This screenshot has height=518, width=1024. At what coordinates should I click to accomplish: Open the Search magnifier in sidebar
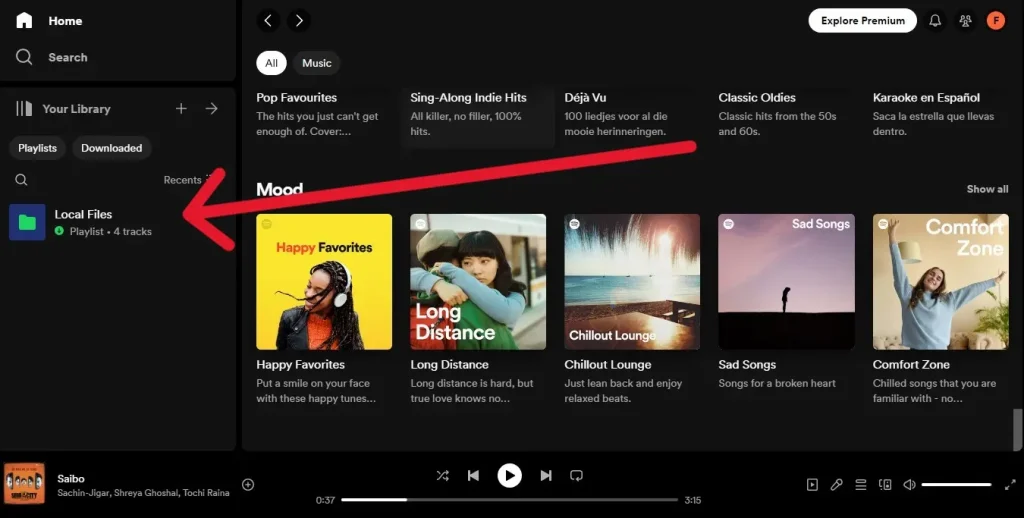click(24, 57)
